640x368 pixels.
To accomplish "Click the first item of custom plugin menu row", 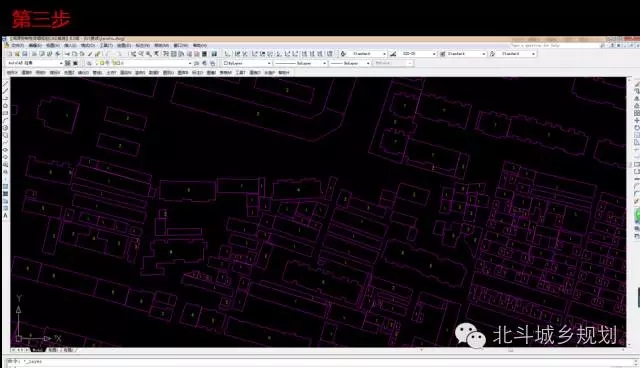I will (12, 73).
